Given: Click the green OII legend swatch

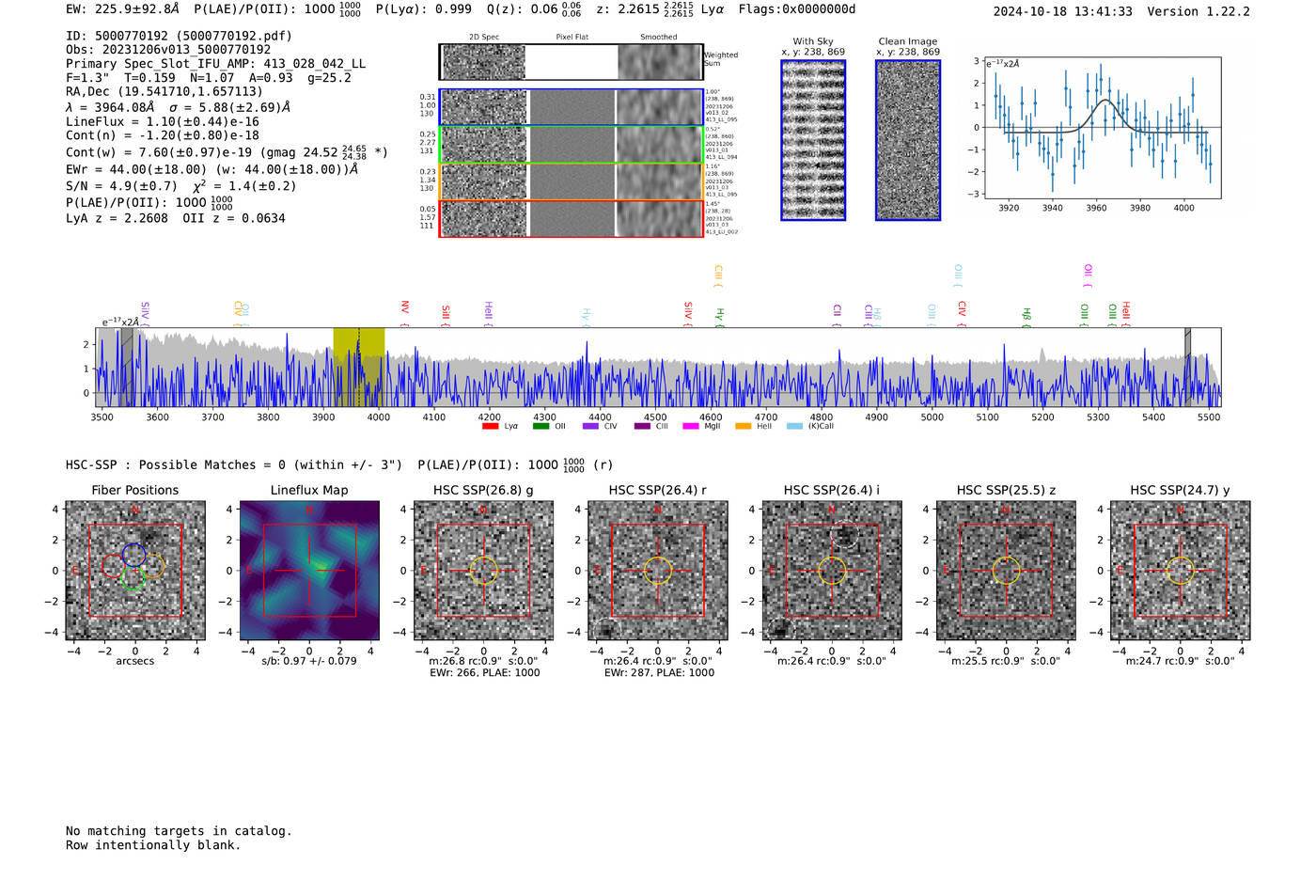Looking at the screenshot, I should pyautogui.click(x=540, y=426).
